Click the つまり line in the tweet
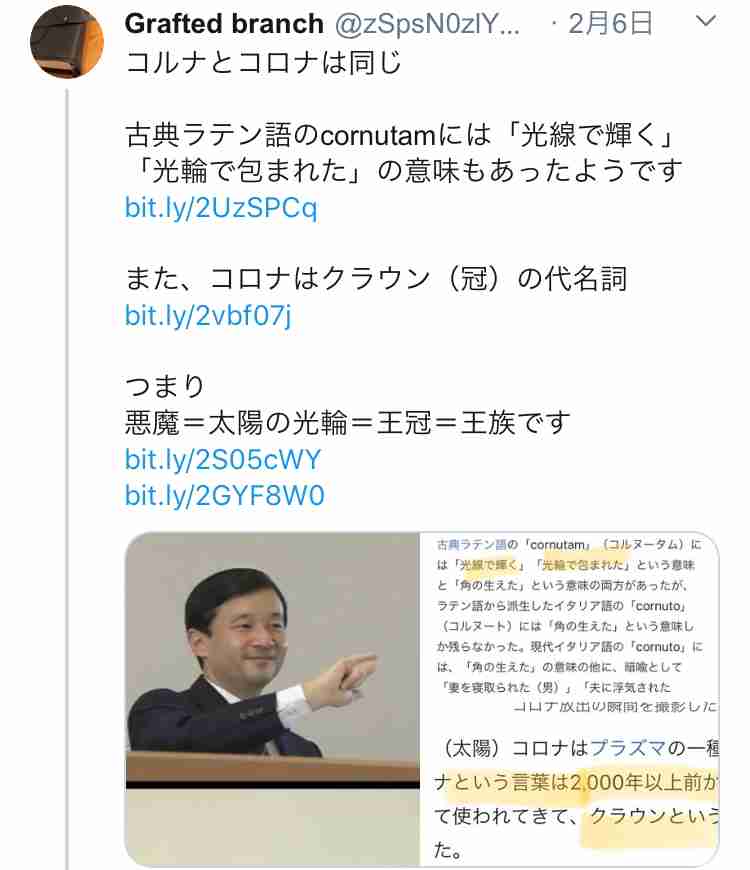 pos(165,386)
